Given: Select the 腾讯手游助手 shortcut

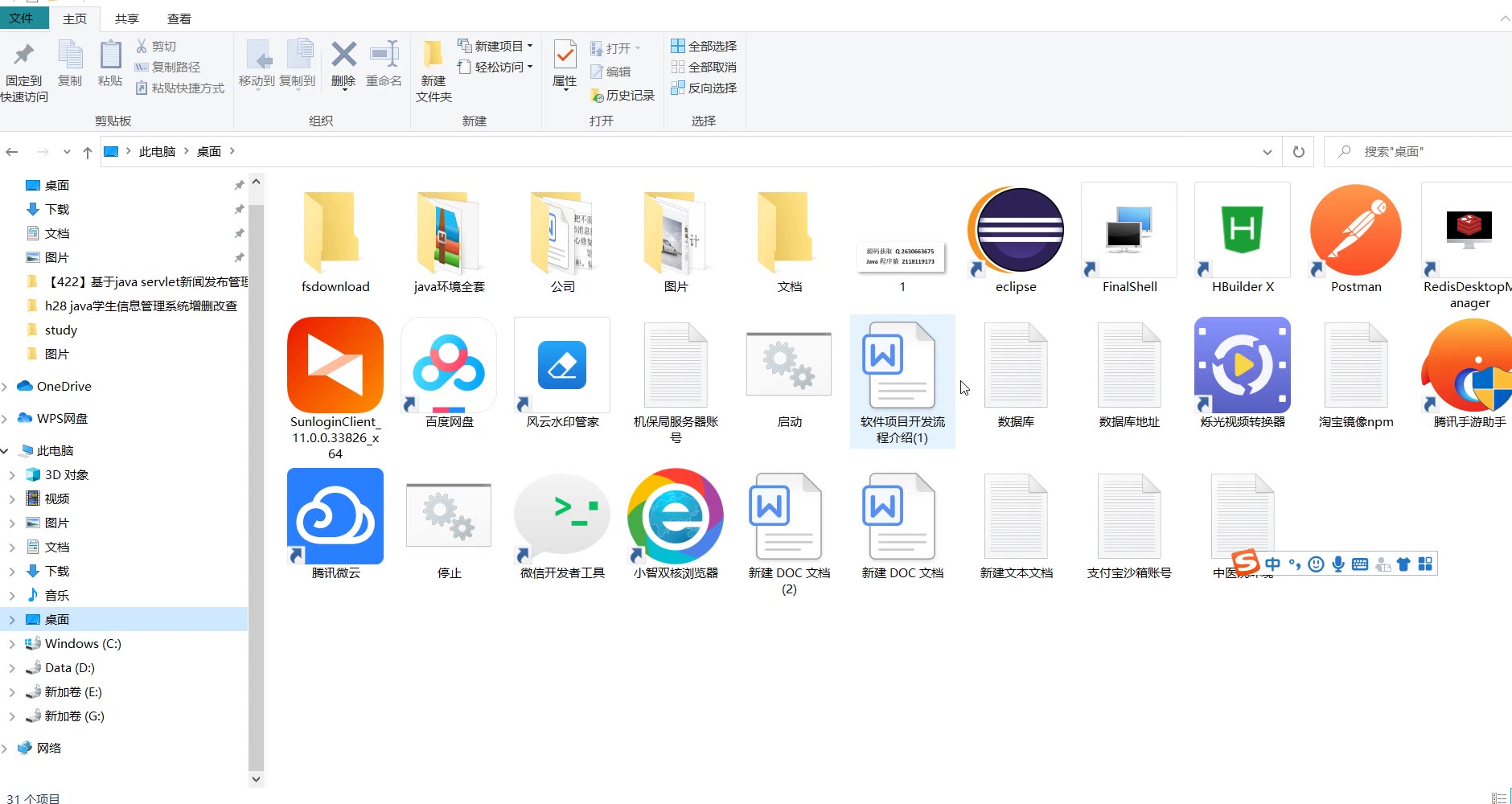Looking at the screenshot, I should (1468, 365).
